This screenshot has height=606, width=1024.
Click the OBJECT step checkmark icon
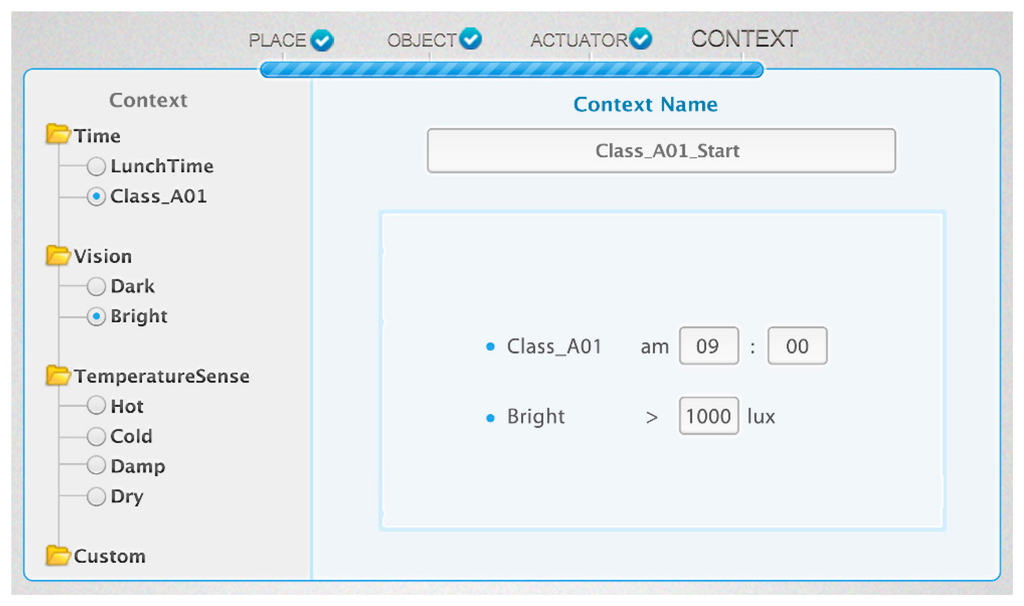pyautogui.click(x=470, y=39)
